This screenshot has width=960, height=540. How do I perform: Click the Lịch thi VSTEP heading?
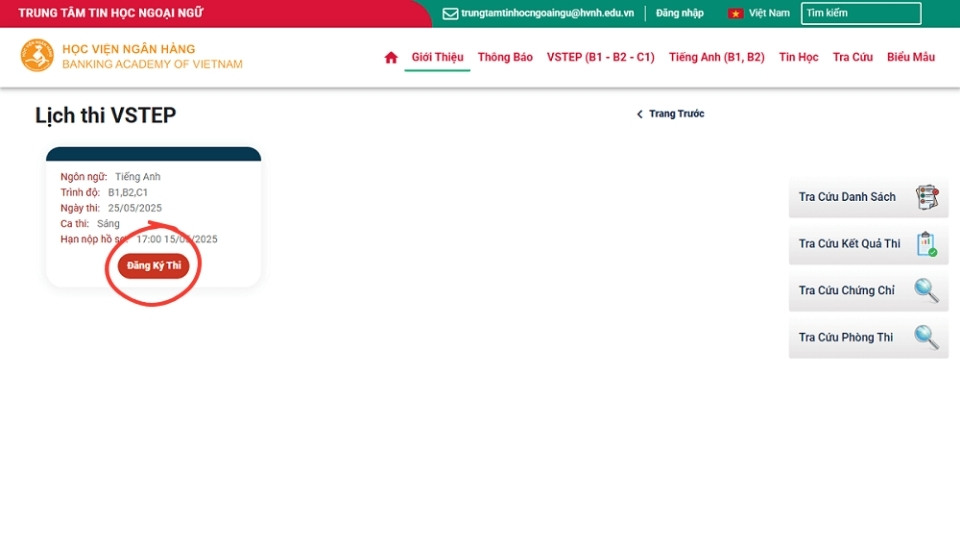pos(105,115)
